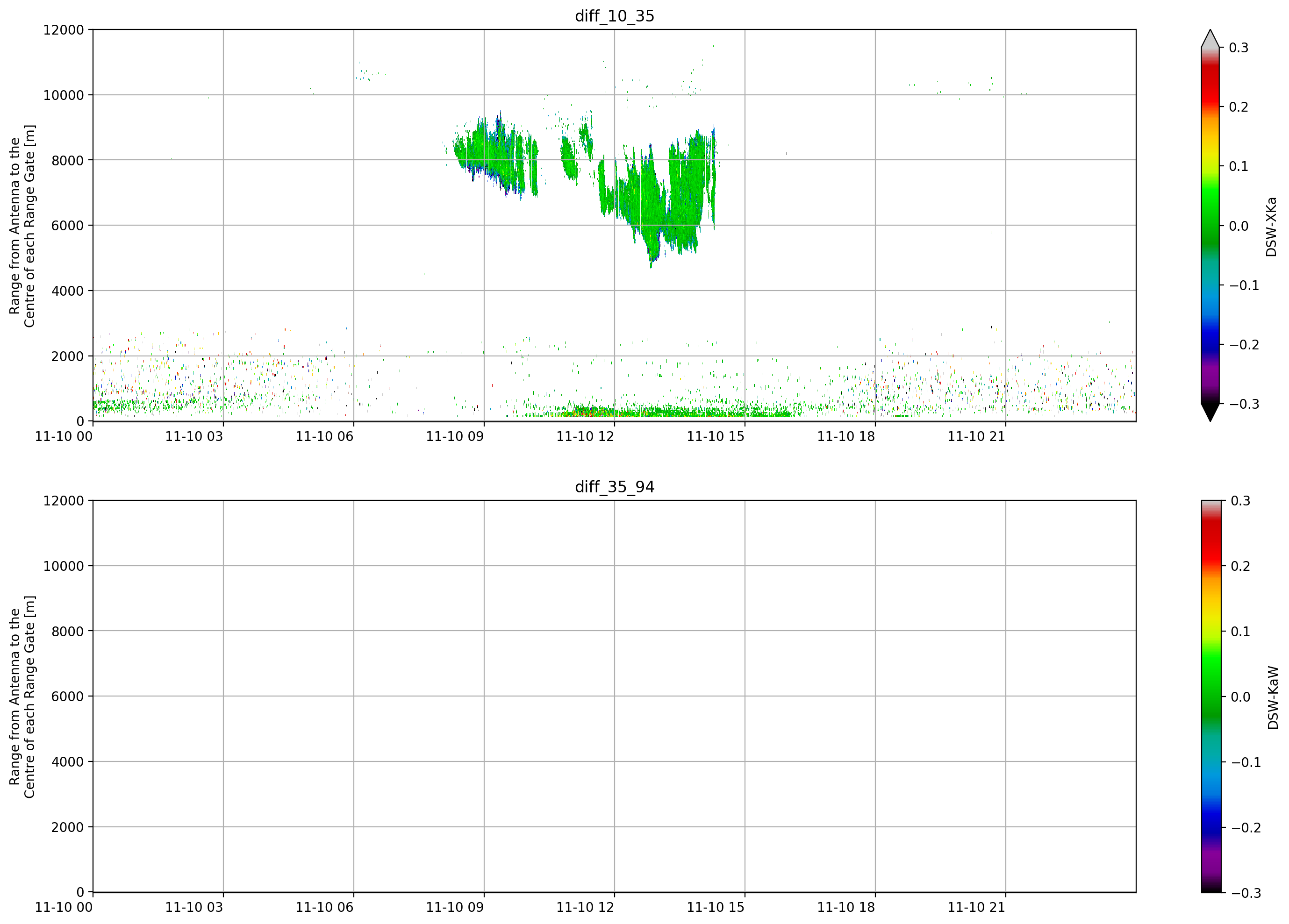The height and width of the screenshot is (924, 1289).
Task: Click the −0.2 tick on DSW-XKa colorbar
Action: point(1244,345)
